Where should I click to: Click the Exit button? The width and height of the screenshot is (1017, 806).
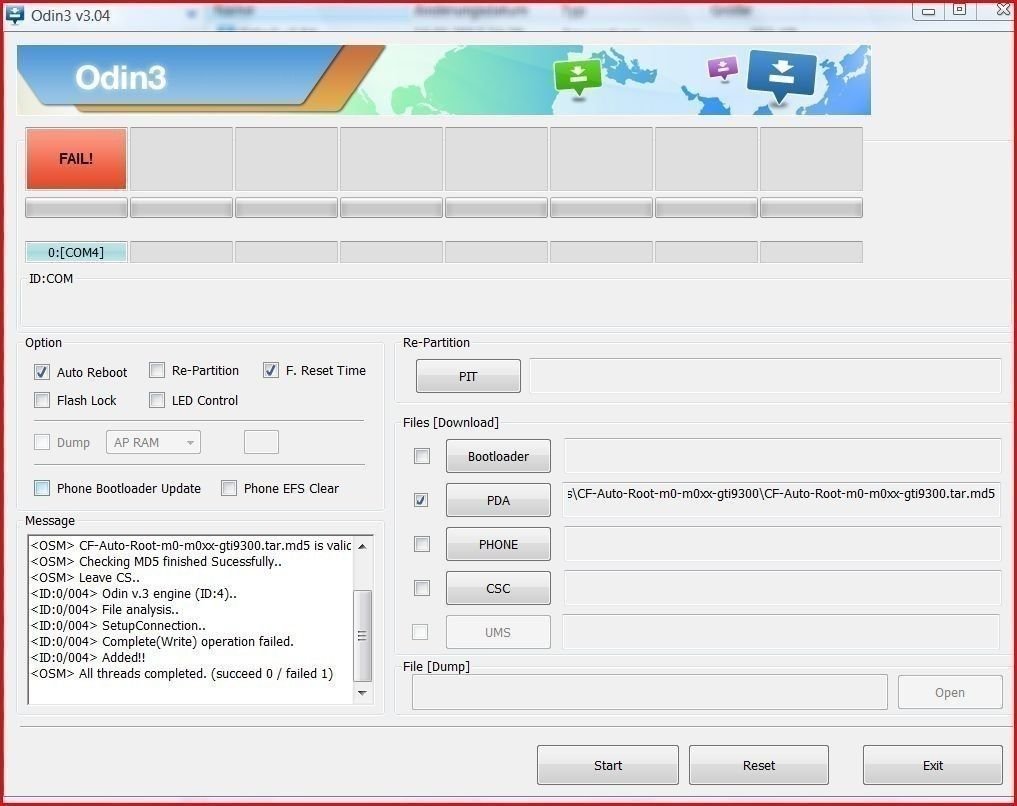[933, 765]
